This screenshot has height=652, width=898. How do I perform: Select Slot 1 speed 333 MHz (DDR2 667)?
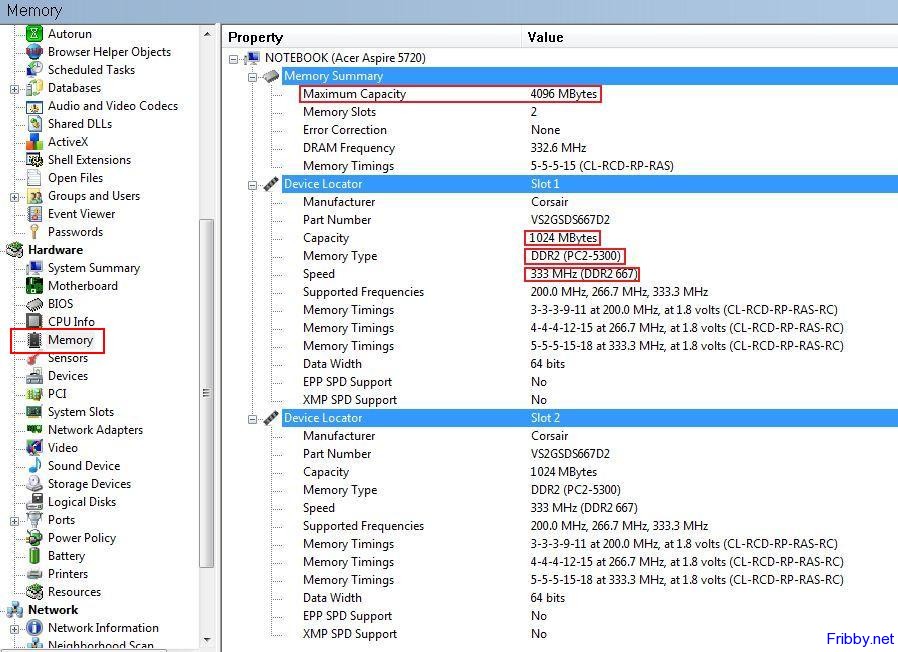584,274
